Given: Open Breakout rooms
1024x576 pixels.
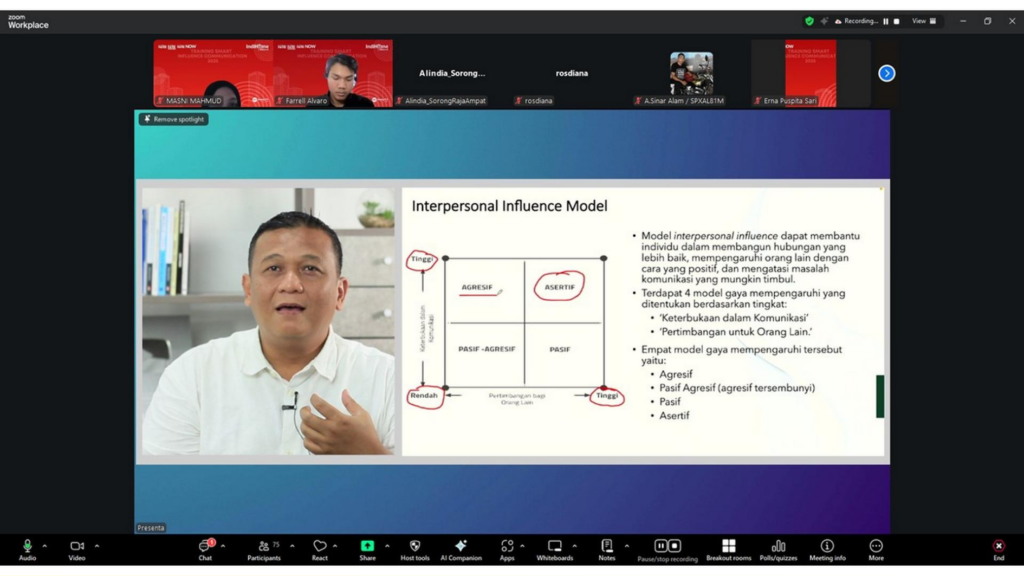Looking at the screenshot, I should pos(729,550).
